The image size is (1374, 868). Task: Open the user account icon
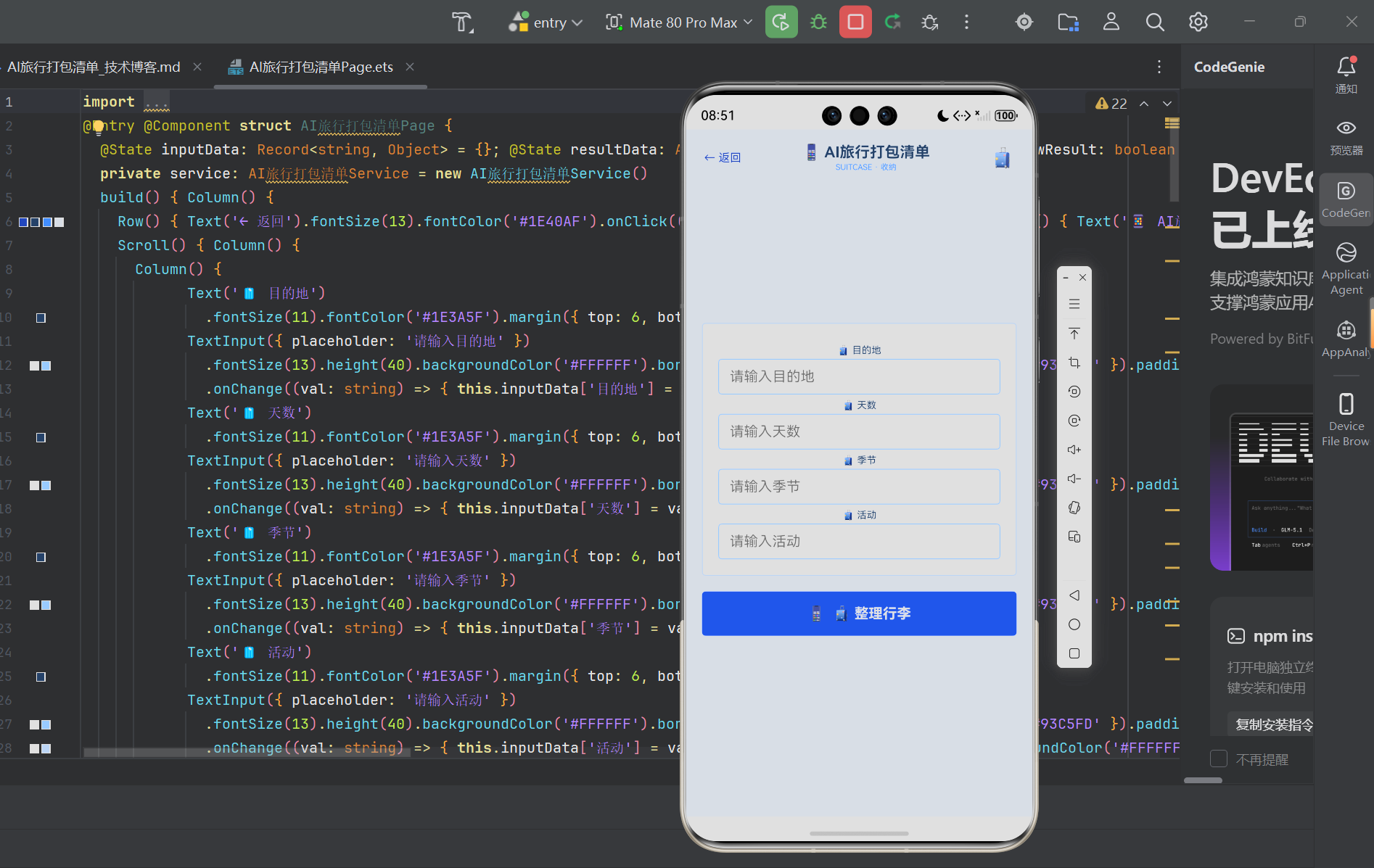coord(1111,22)
